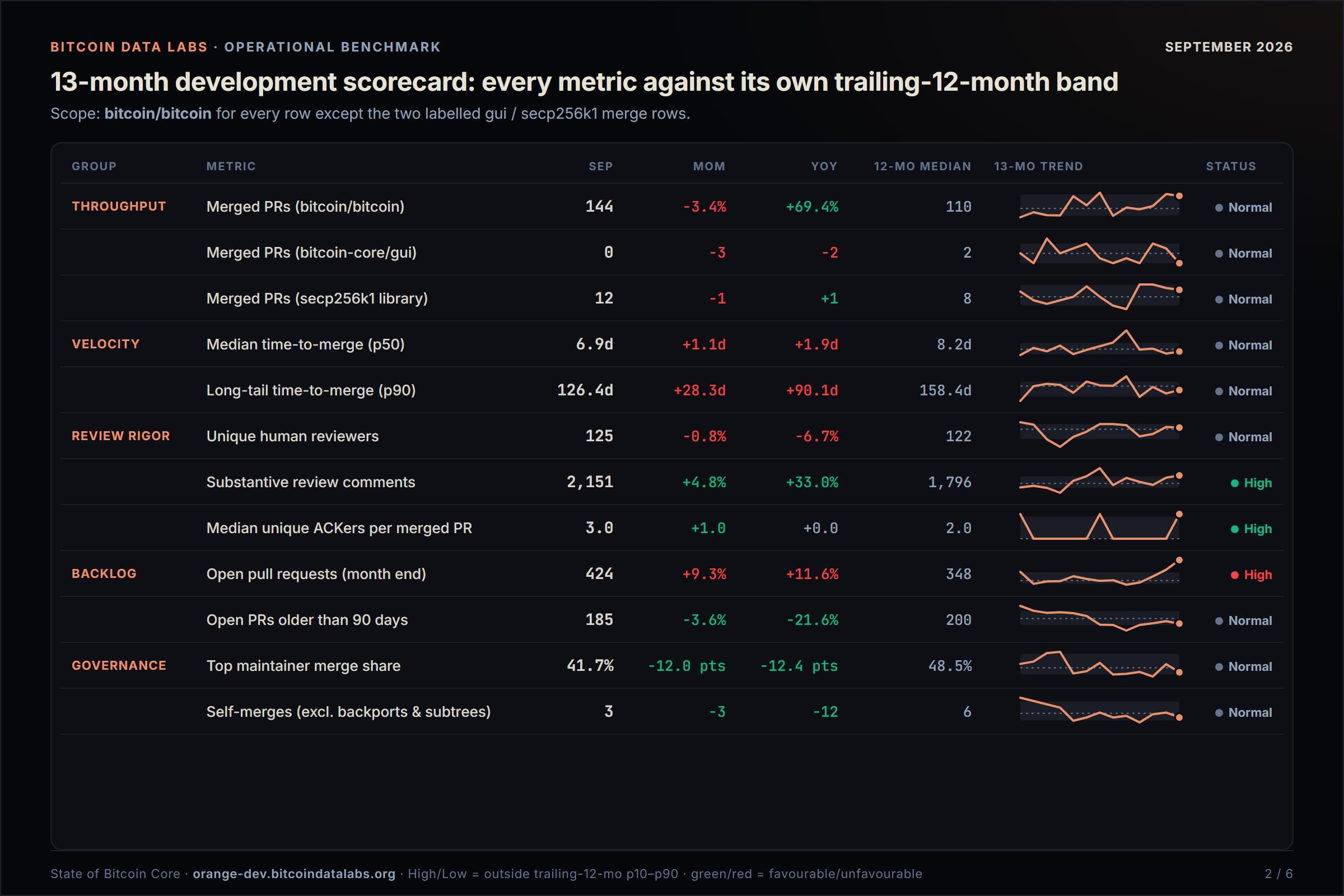This screenshot has width=1344, height=896.
Task: Click the High status for Median unique ACKers
Action: (x=1252, y=529)
